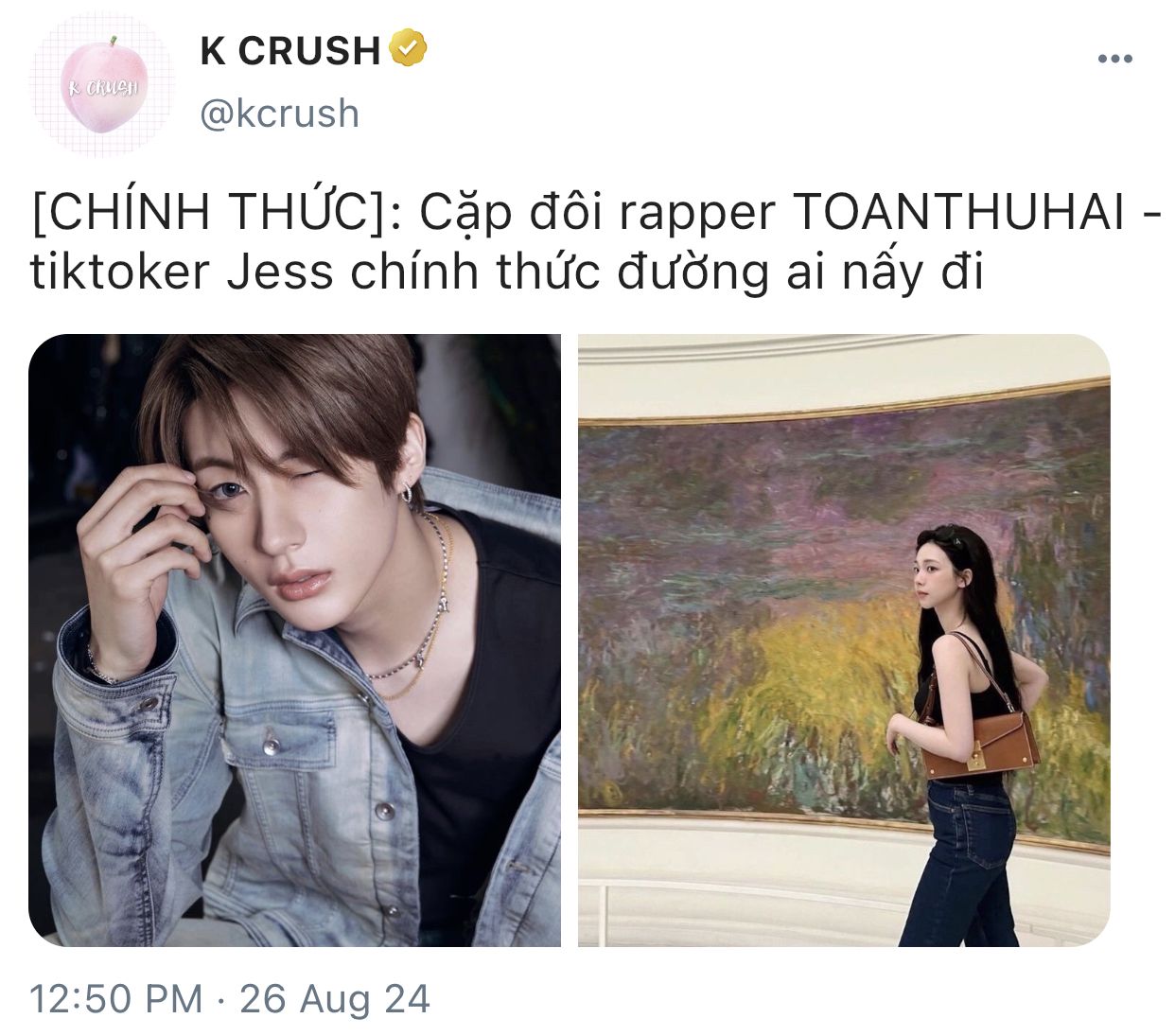Click the tweet's second line of text
This screenshot has width=1175, height=1036.
pyautogui.click(x=507, y=272)
